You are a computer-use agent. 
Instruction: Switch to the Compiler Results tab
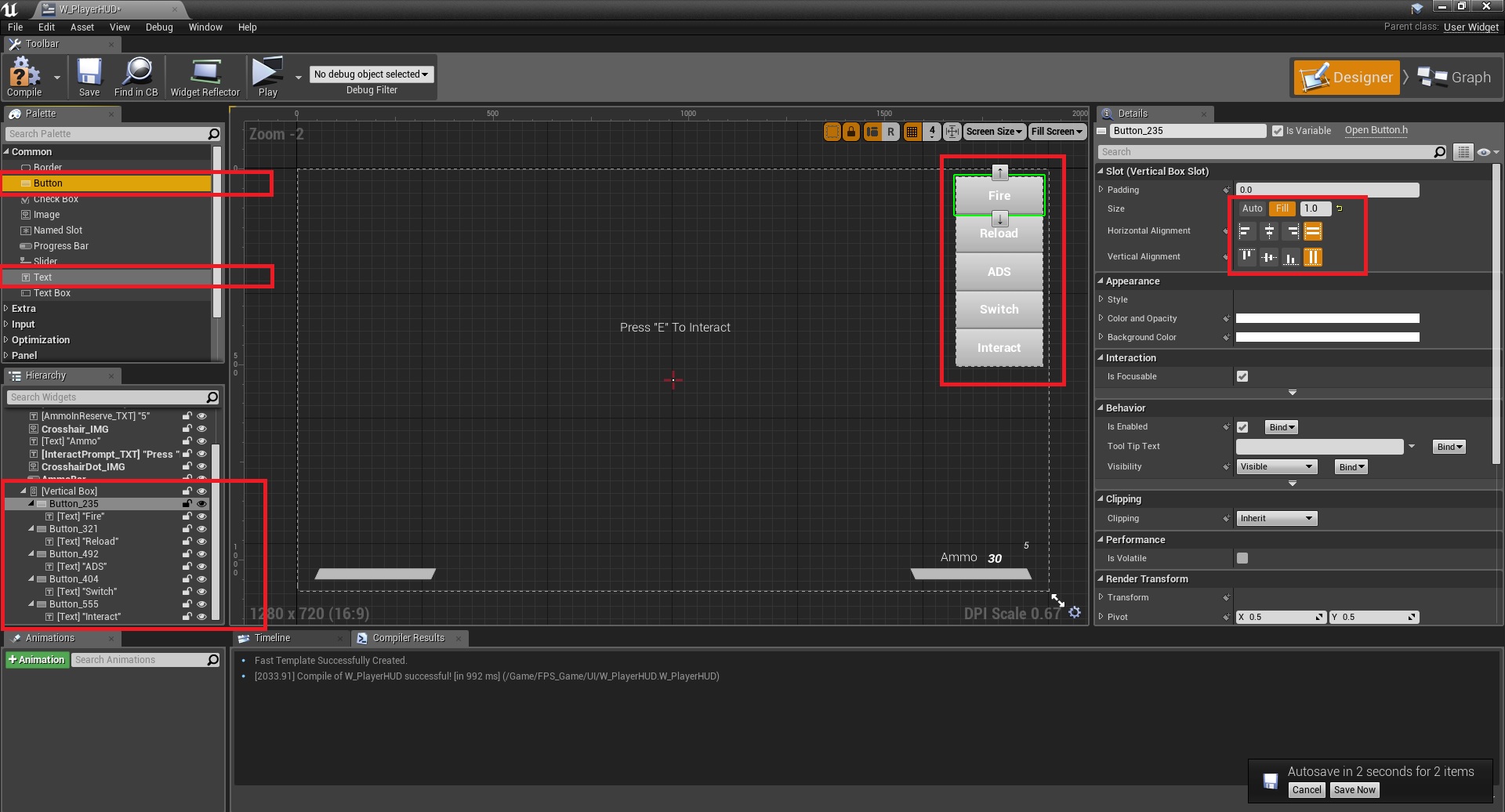click(408, 638)
